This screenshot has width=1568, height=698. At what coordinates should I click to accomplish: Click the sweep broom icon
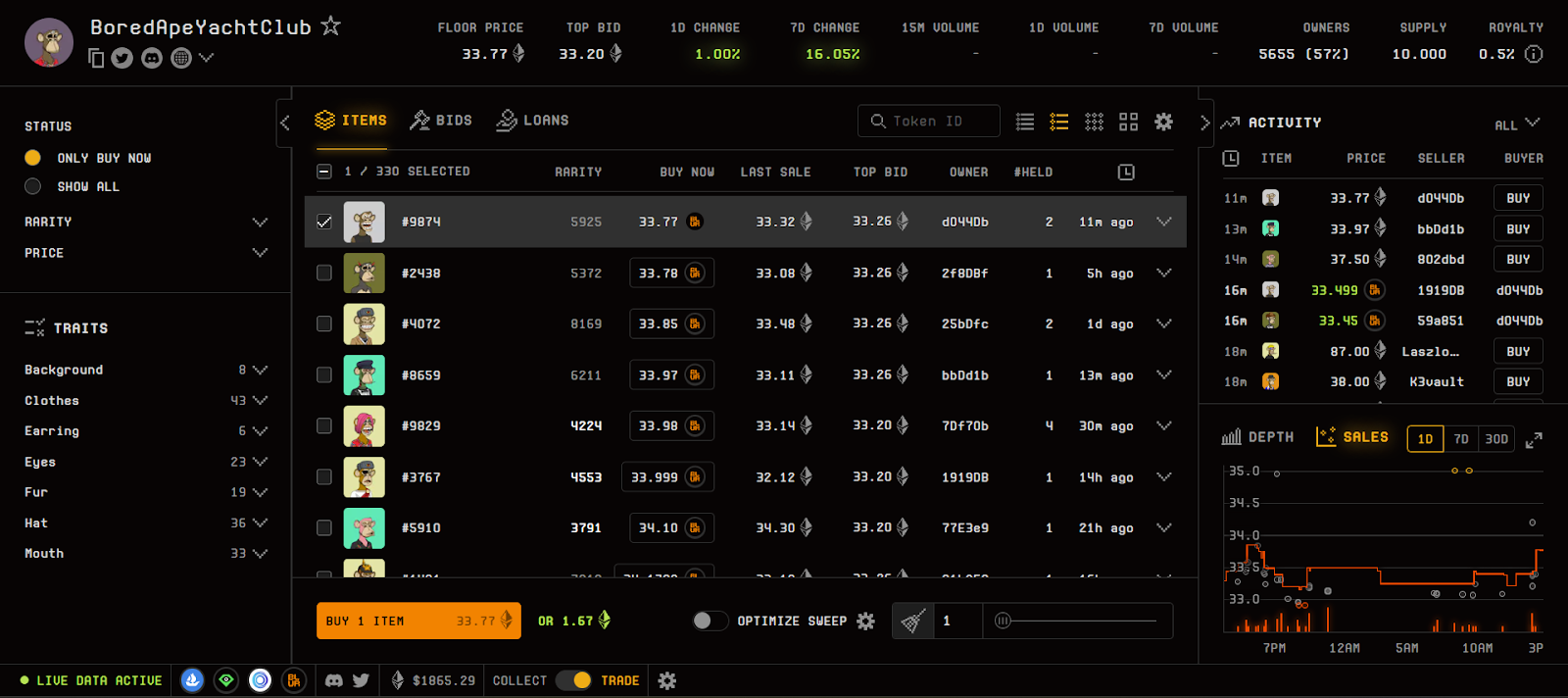pyautogui.click(x=913, y=621)
